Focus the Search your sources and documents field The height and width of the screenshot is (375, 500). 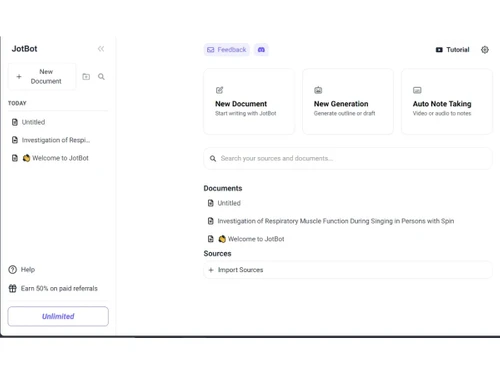(348, 158)
